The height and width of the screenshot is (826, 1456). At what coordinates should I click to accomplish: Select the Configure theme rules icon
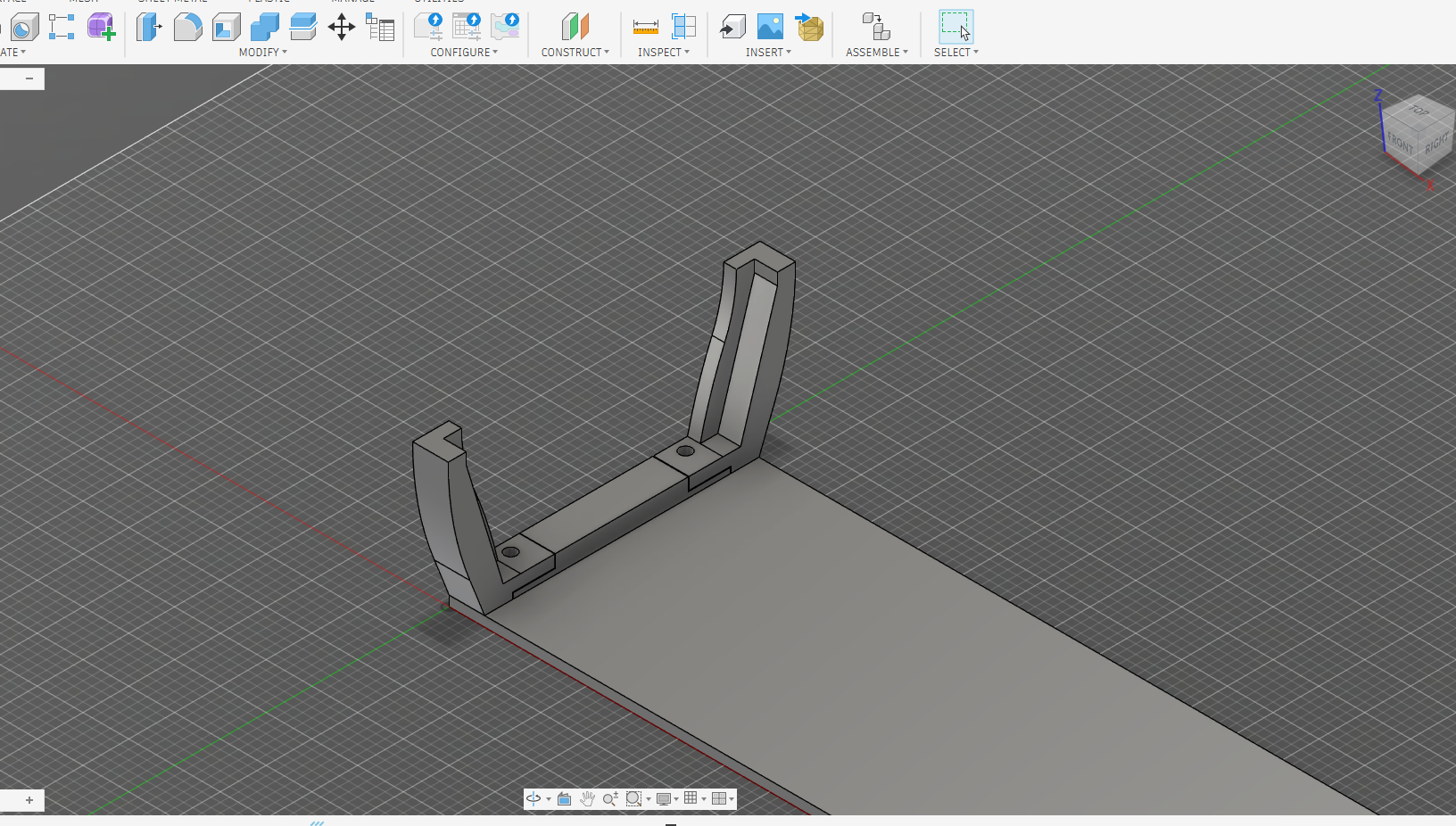coord(505,27)
